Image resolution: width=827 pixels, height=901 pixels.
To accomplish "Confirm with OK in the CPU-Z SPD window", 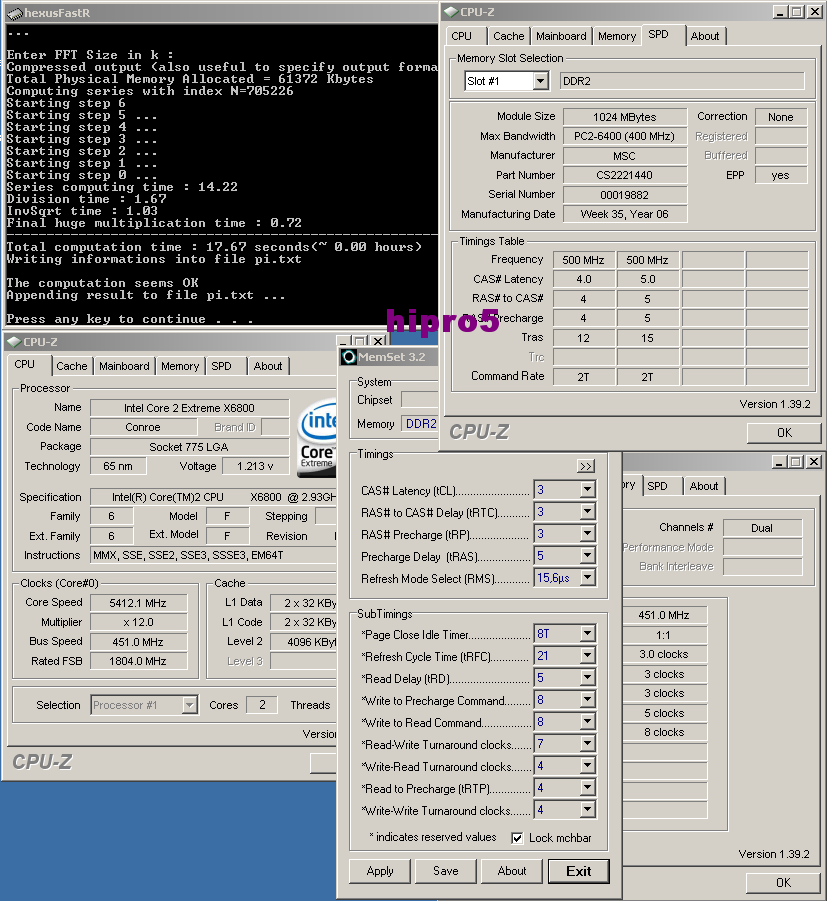I will [x=784, y=433].
